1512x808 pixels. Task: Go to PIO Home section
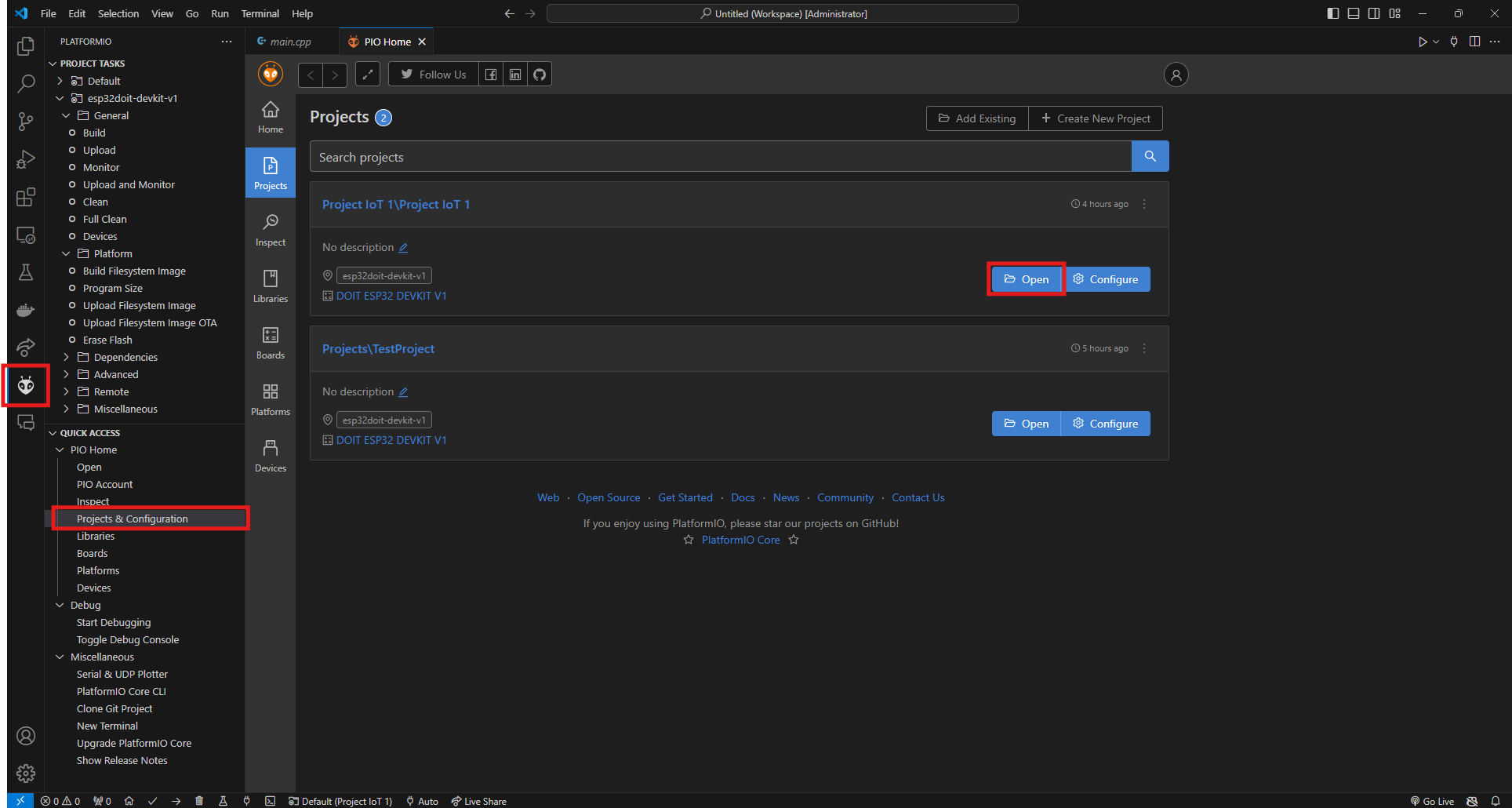(x=271, y=118)
